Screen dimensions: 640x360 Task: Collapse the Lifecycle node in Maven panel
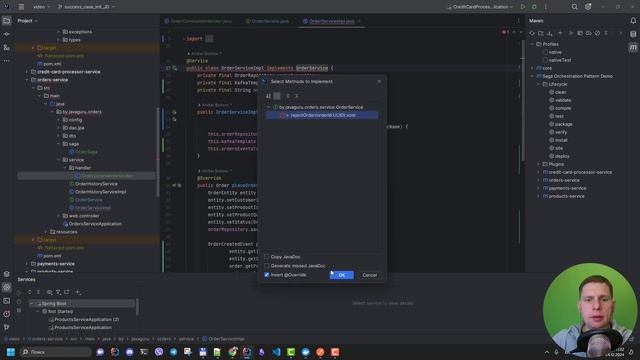click(538, 84)
